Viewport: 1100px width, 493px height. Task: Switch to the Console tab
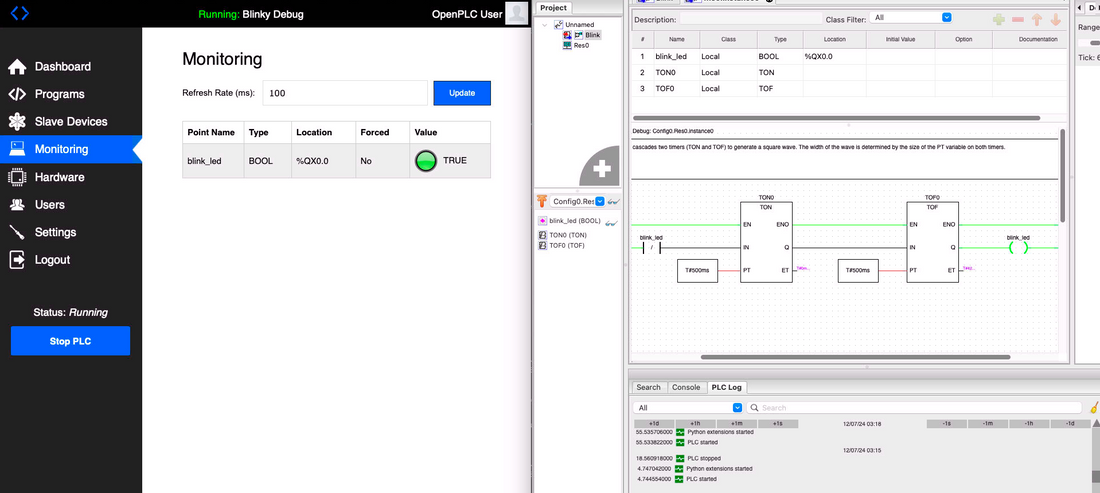[685, 387]
